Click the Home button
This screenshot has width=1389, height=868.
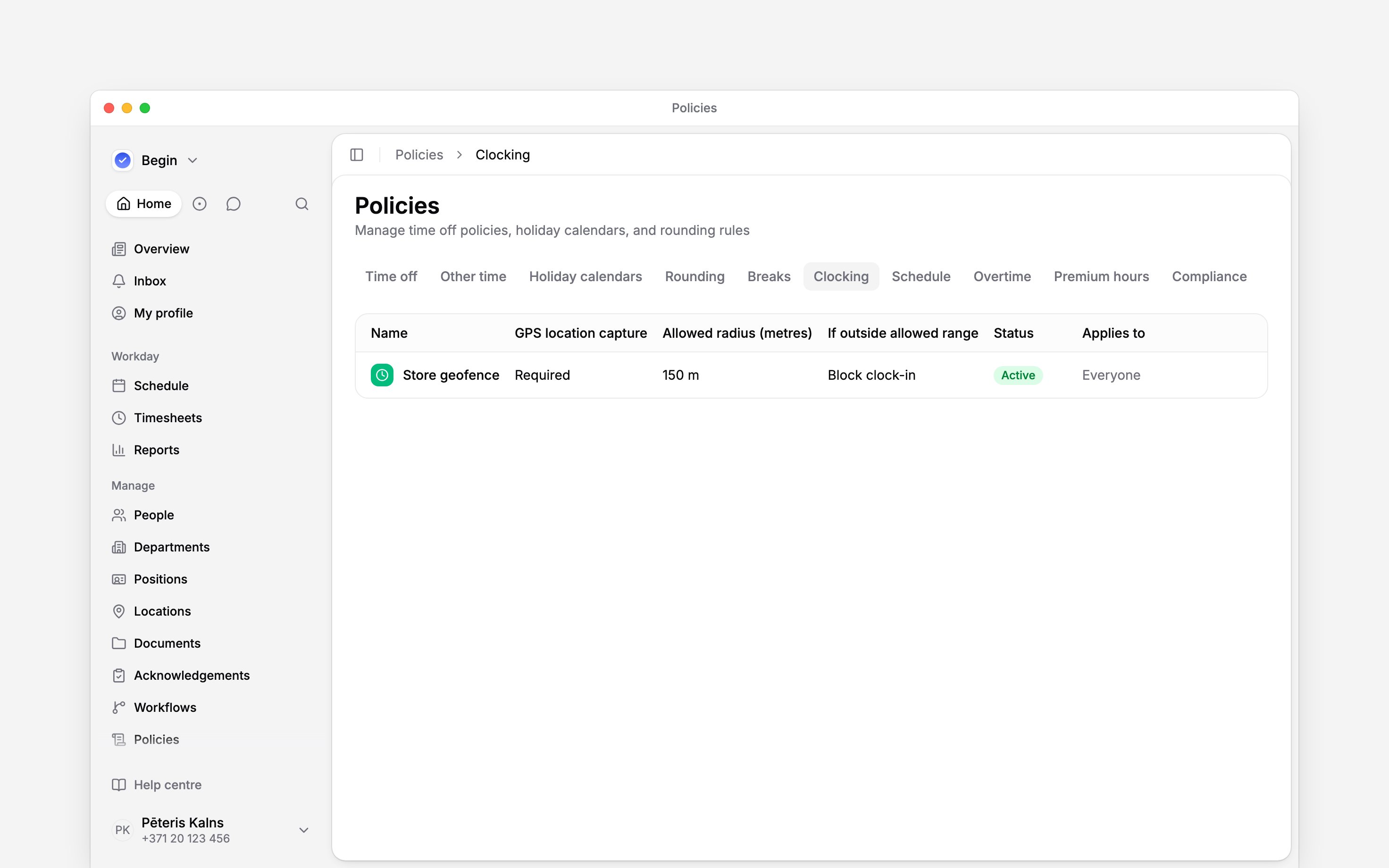pos(143,204)
